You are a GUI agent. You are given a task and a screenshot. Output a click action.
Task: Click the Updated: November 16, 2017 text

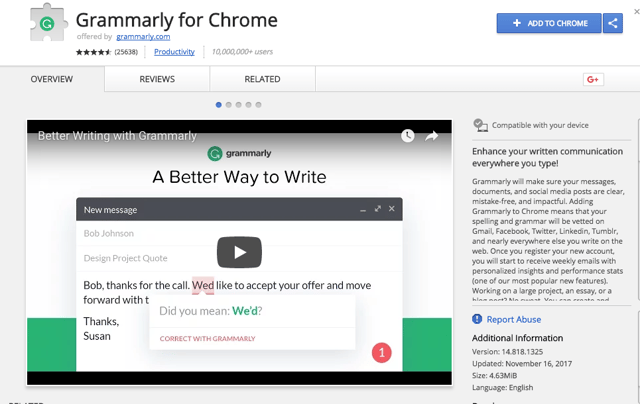click(522, 364)
